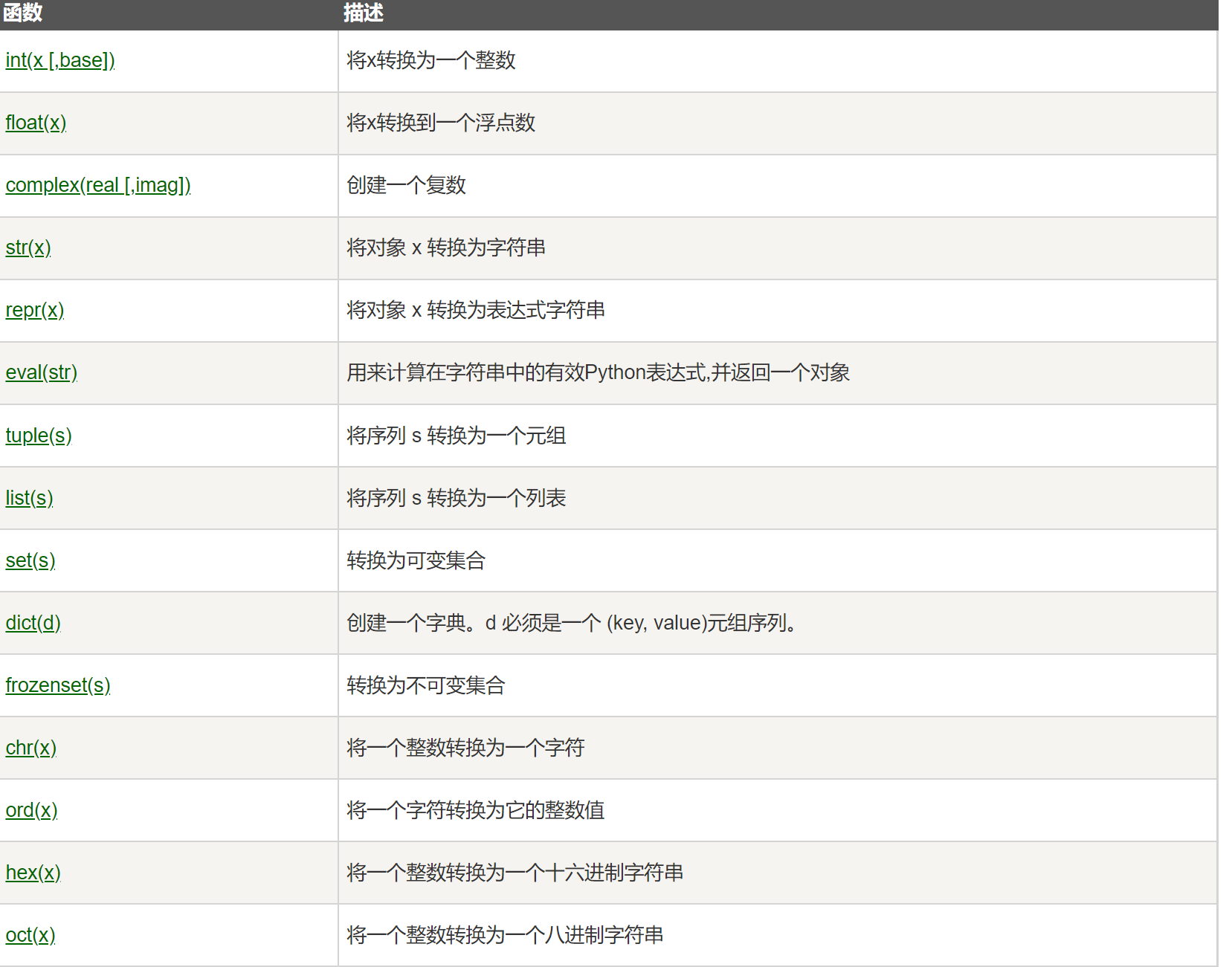Viewport: 1232px width, 967px height.
Task: Click the 函数 column header
Action: (23, 13)
